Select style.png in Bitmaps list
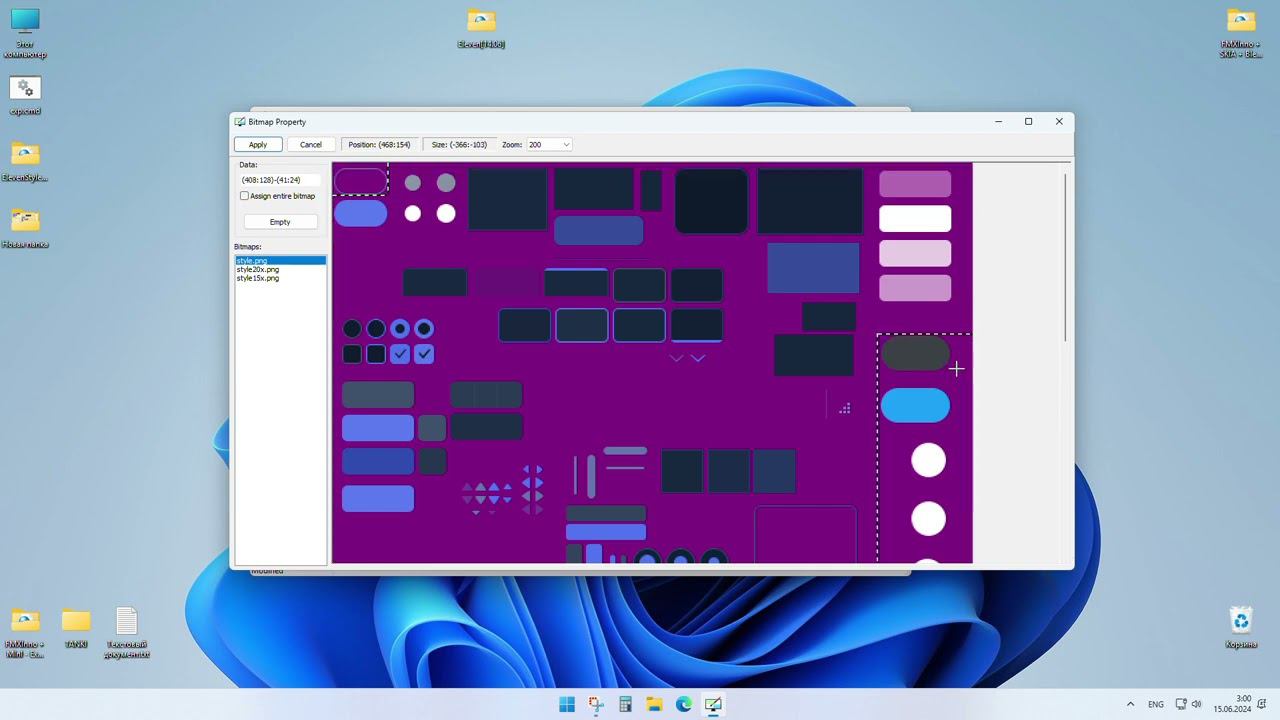 coord(280,261)
